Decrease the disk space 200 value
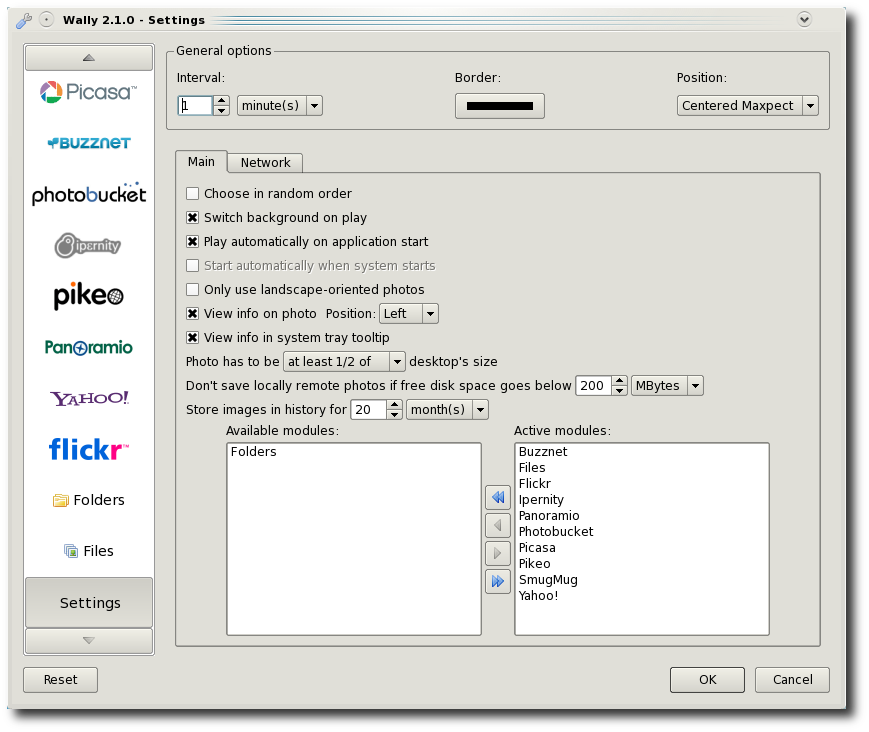869x732 pixels. 620,391
